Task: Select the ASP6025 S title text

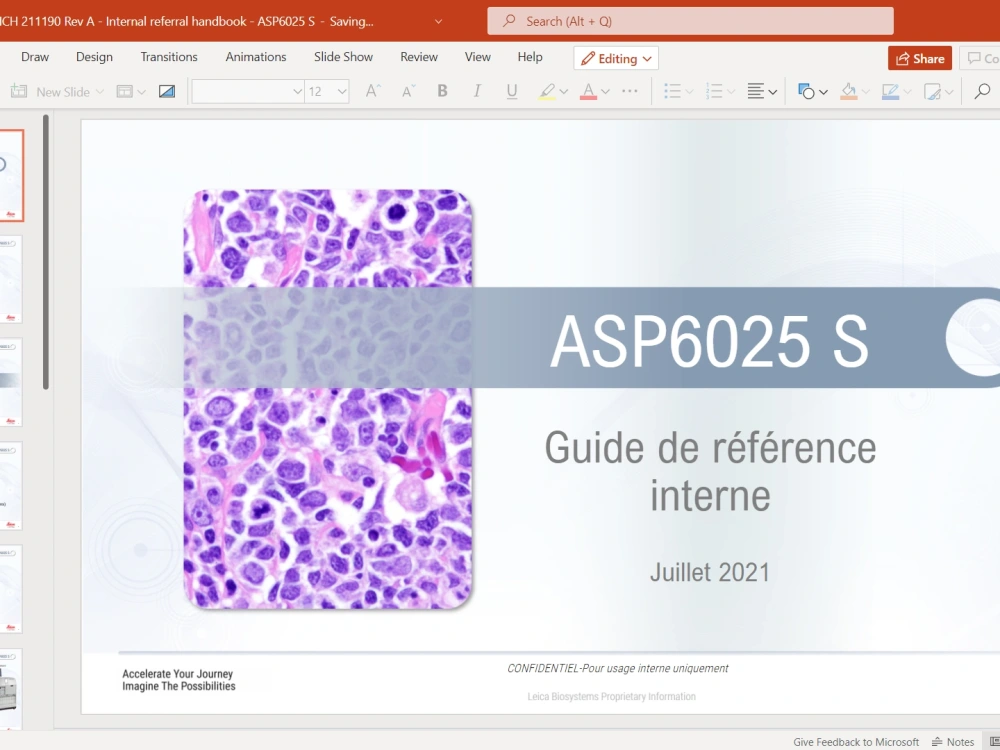Action: tap(709, 341)
